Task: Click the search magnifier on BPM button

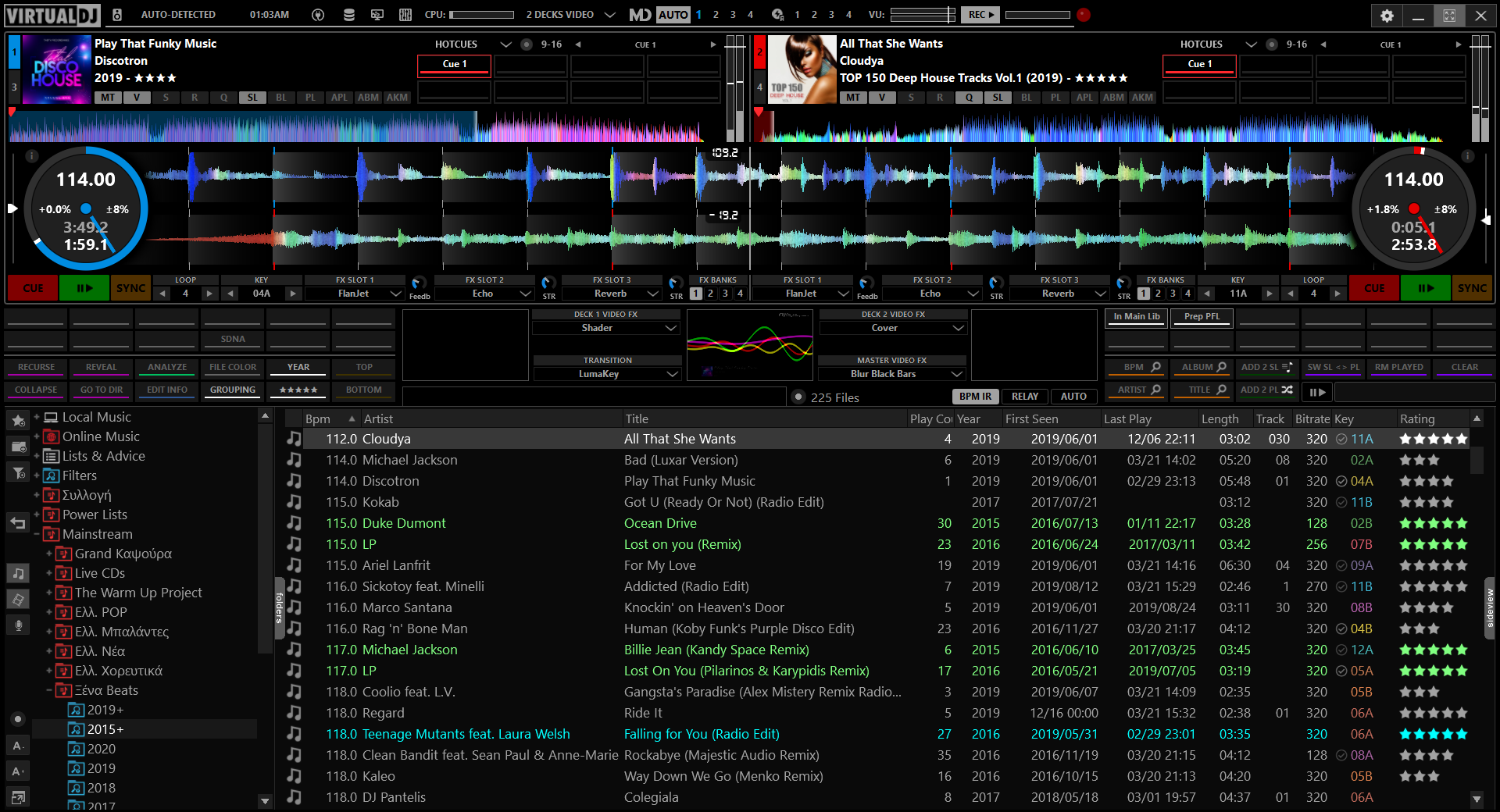Action: pyautogui.click(x=1155, y=367)
